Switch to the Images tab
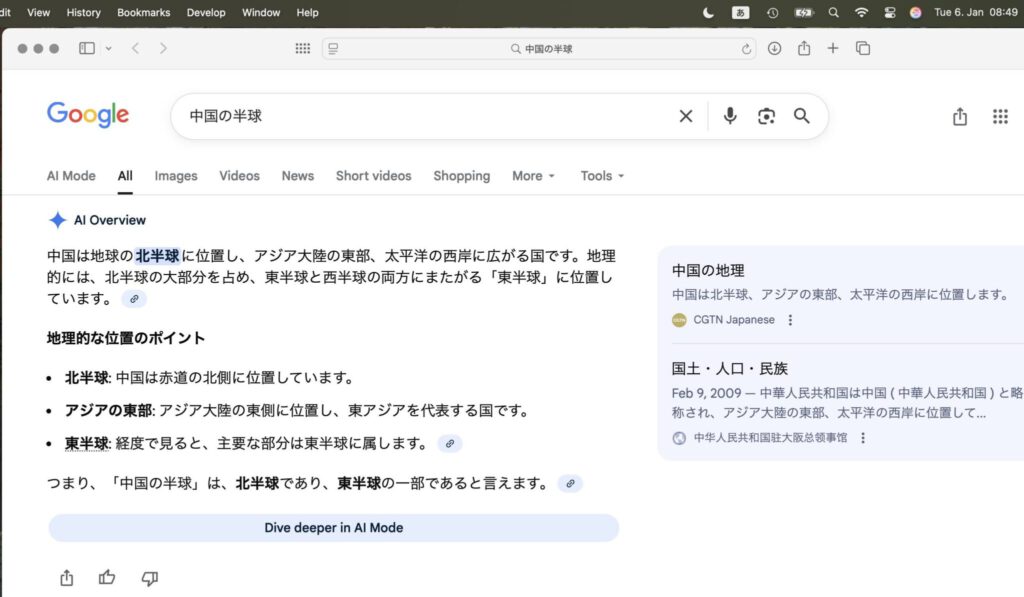The image size is (1024, 597). (176, 176)
